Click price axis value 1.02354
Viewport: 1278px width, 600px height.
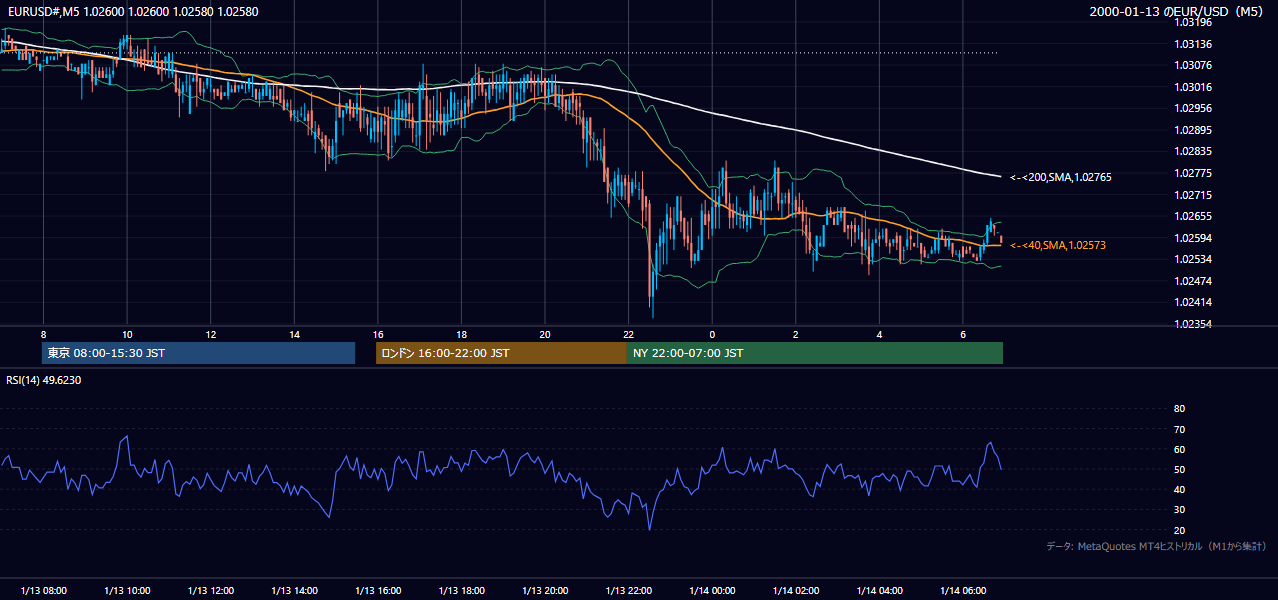1193,324
